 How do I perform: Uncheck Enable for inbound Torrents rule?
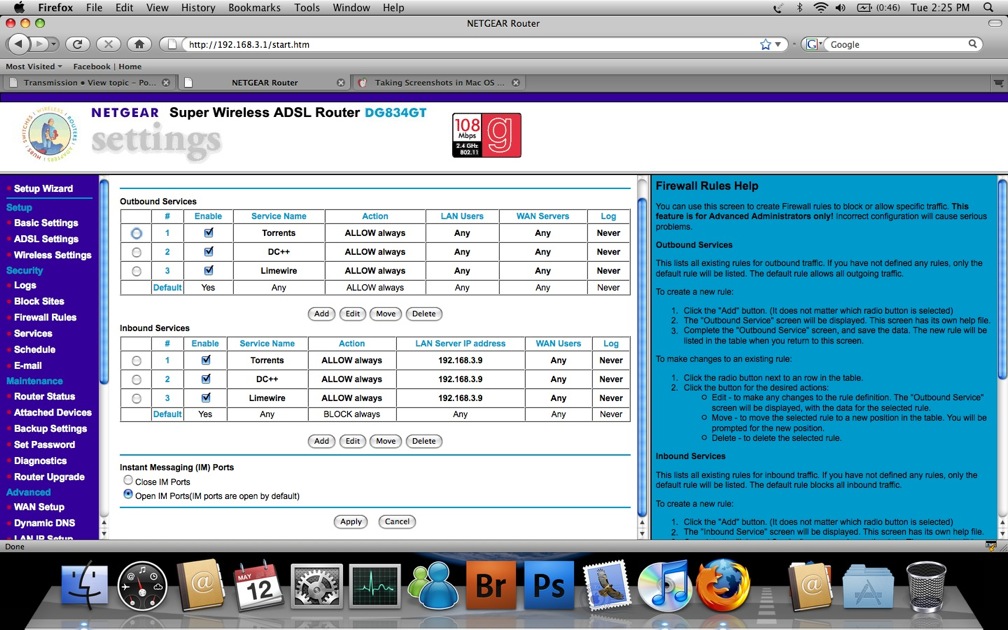pyautogui.click(x=206, y=360)
